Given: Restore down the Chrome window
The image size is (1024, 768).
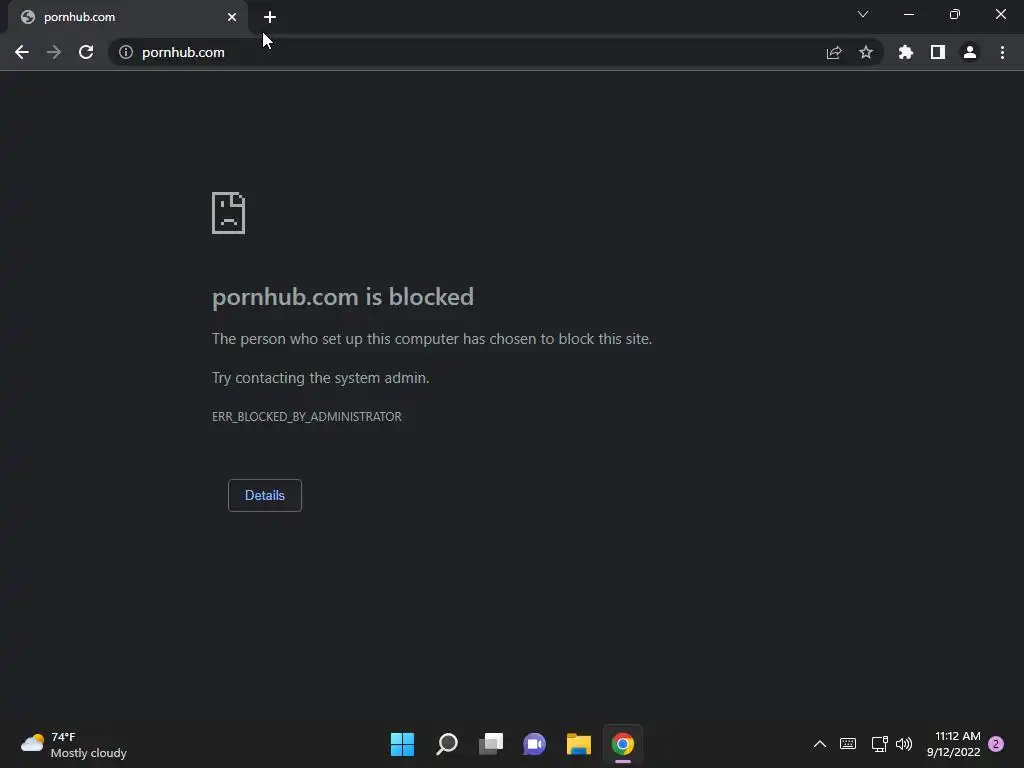Looking at the screenshot, I should [955, 14].
